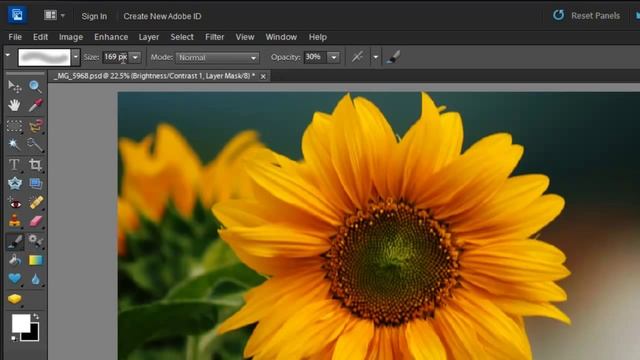This screenshot has width=640, height=360.
Task: Swap foreground and background colors
Action: (36, 316)
